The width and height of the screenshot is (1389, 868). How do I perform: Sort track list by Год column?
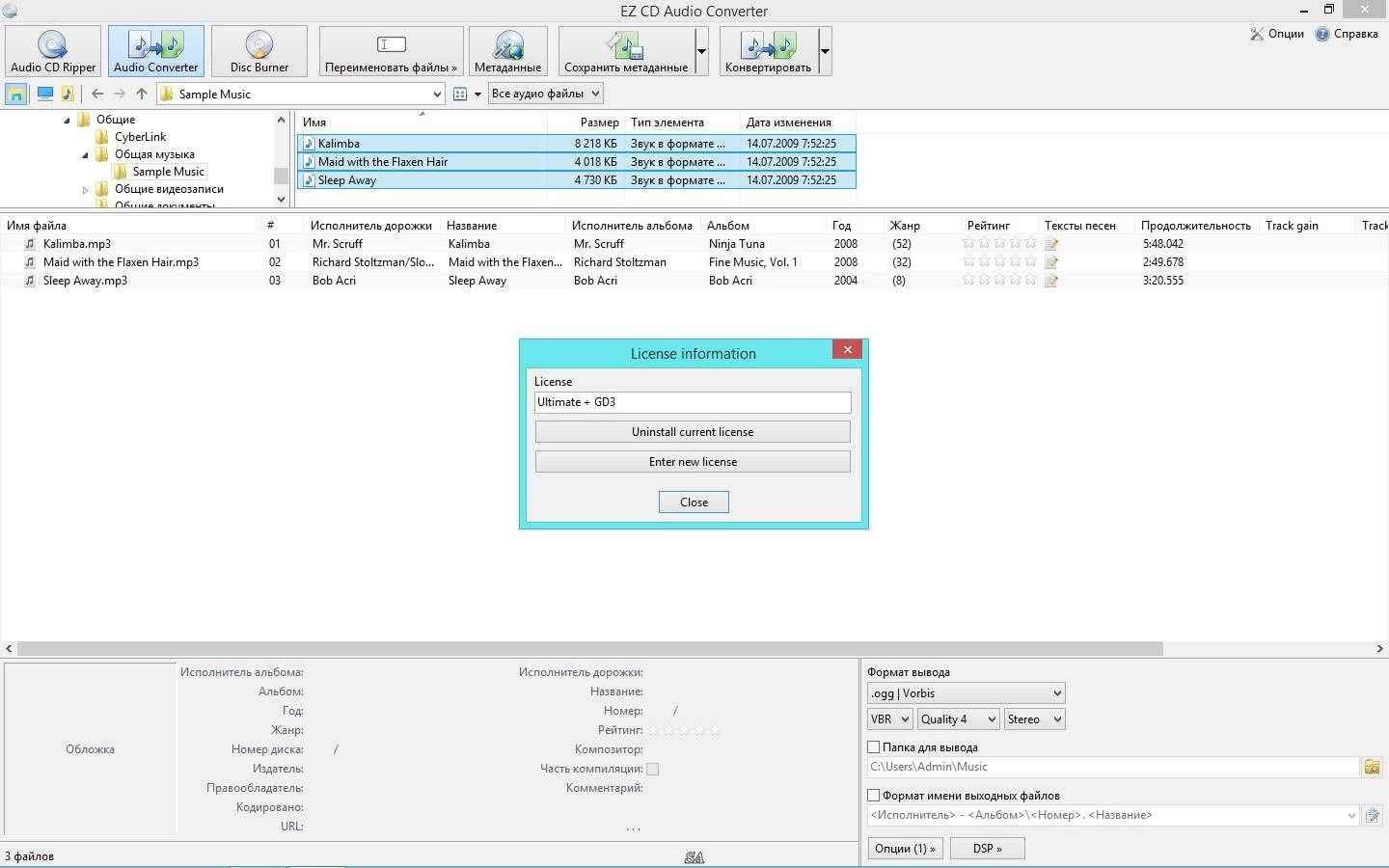(x=856, y=226)
